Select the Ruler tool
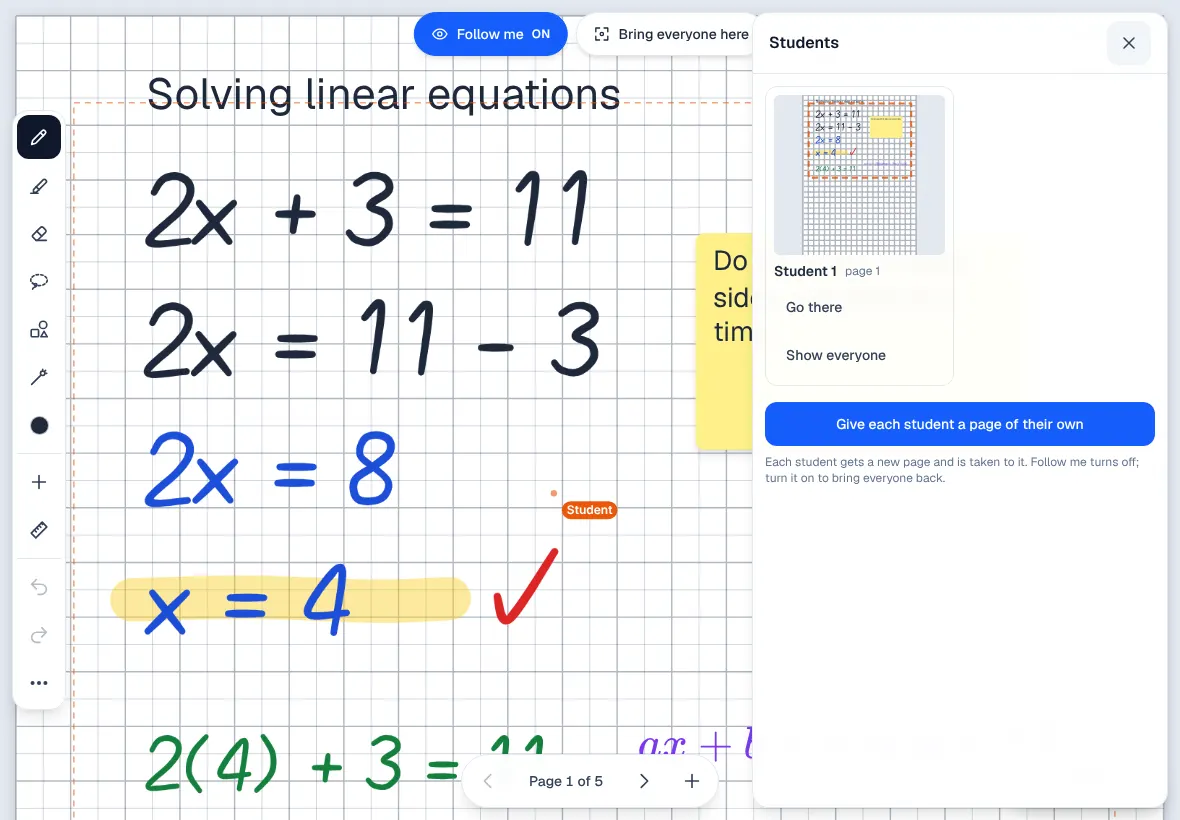Viewport: 1180px width, 820px height. [39, 530]
